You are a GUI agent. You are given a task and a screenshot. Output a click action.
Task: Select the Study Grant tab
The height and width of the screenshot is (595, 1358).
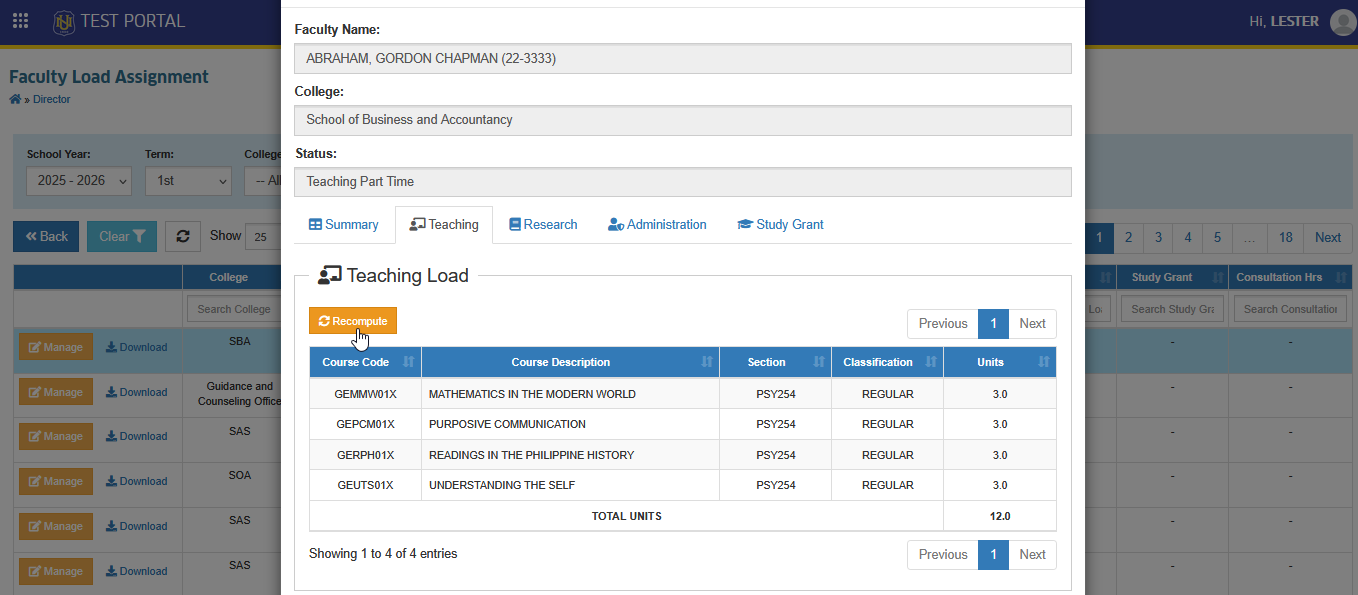tap(780, 225)
